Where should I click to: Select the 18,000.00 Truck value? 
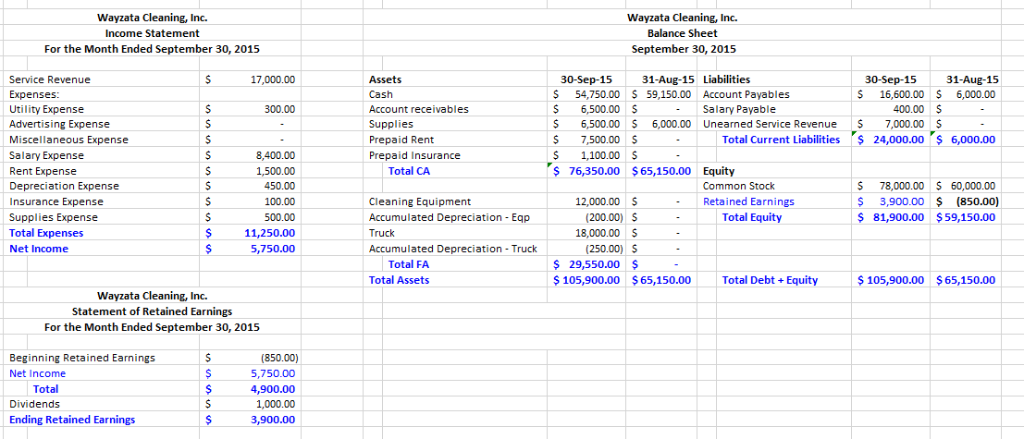click(x=597, y=233)
